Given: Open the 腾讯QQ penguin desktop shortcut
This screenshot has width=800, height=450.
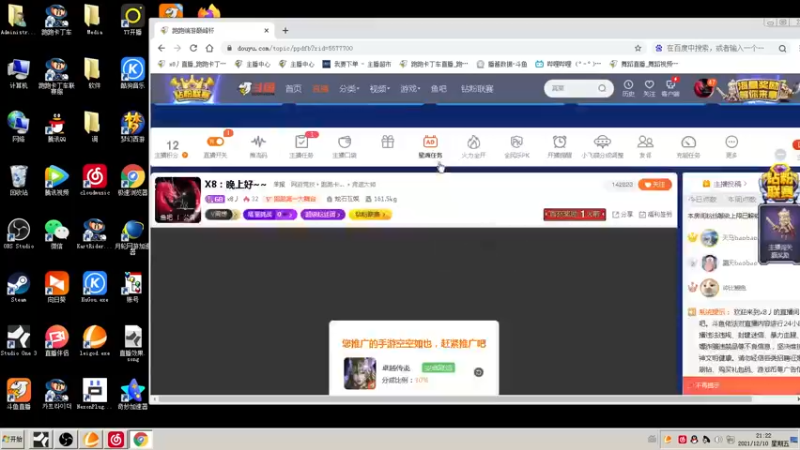Looking at the screenshot, I should point(56,127).
